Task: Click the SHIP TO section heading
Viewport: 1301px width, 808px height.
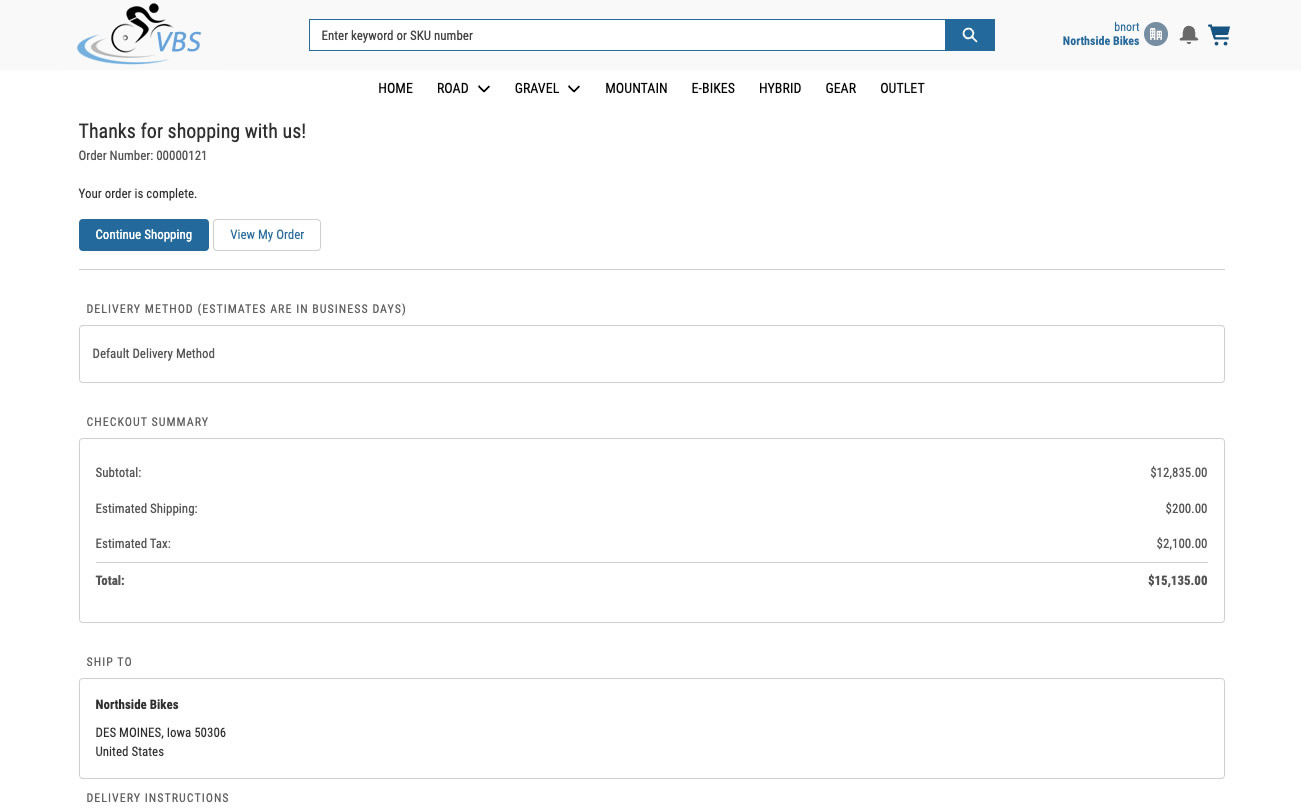Action: (x=110, y=662)
